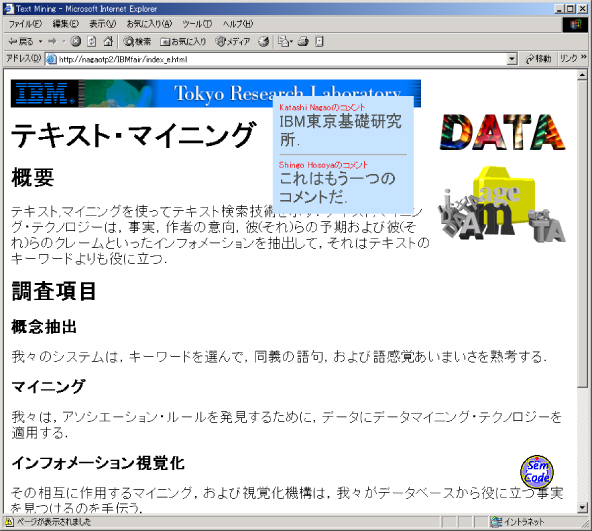The image size is (592, 531).
Task: Open the 検索 search pane
Action: click(x=137, y=42)
